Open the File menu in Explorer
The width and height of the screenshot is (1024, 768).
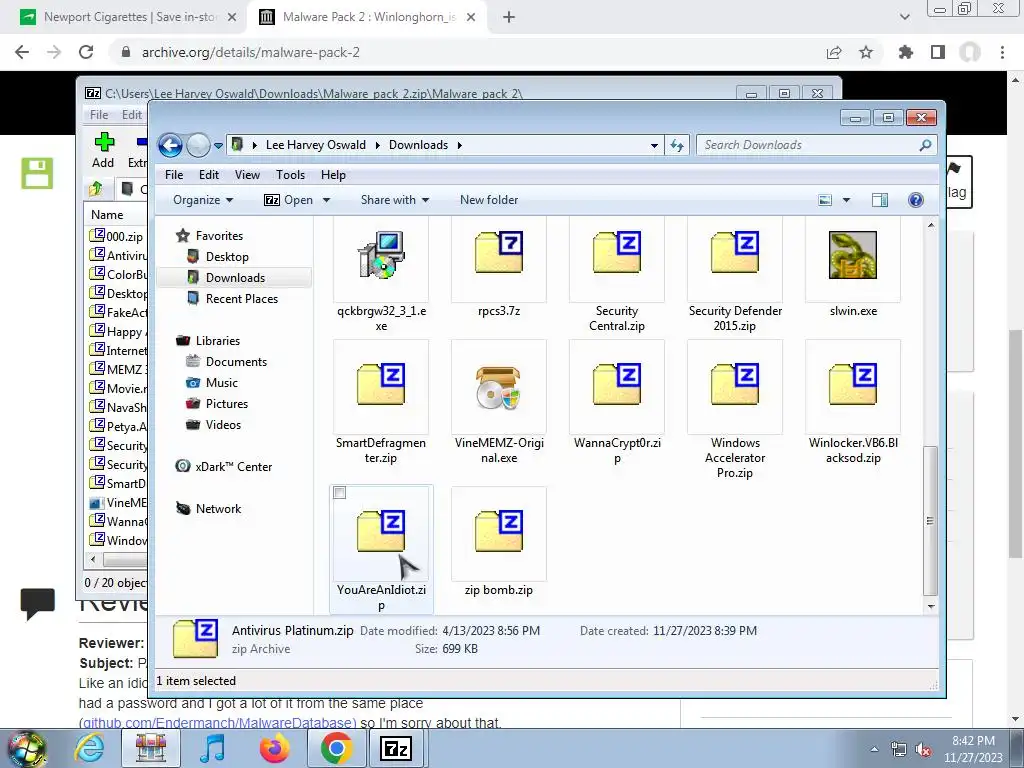pyautogui.click(x=174, y=175)
